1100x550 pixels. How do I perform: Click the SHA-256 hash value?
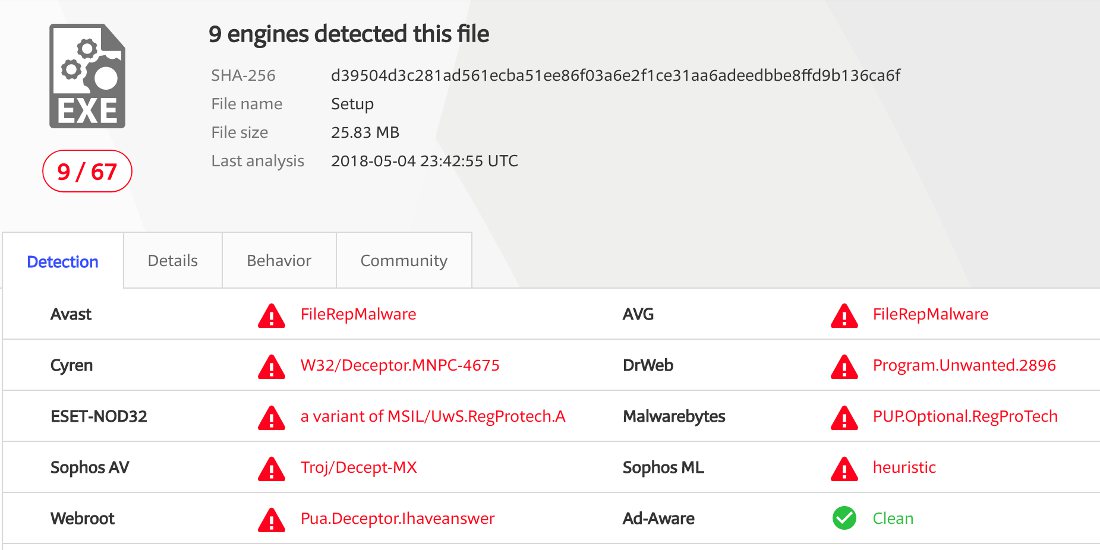[x=615, y=75]
